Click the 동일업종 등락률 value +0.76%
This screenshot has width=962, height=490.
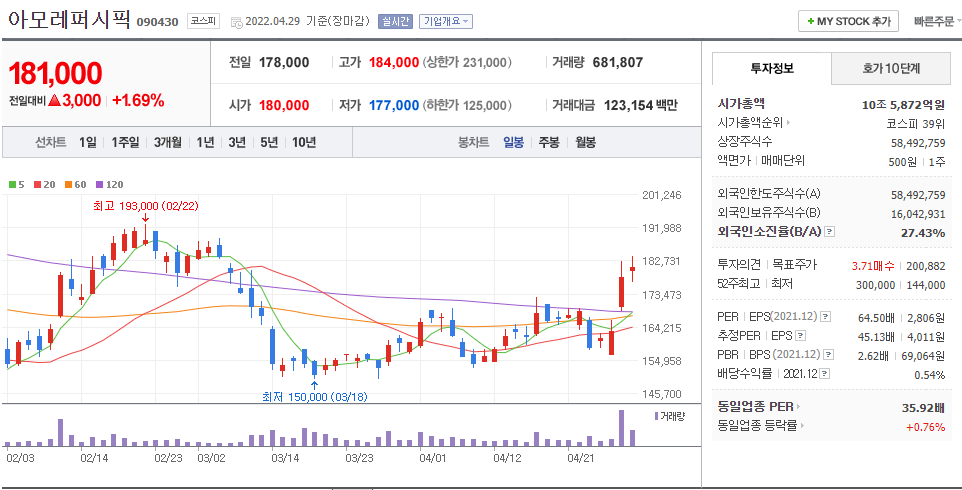click(925, 427)
